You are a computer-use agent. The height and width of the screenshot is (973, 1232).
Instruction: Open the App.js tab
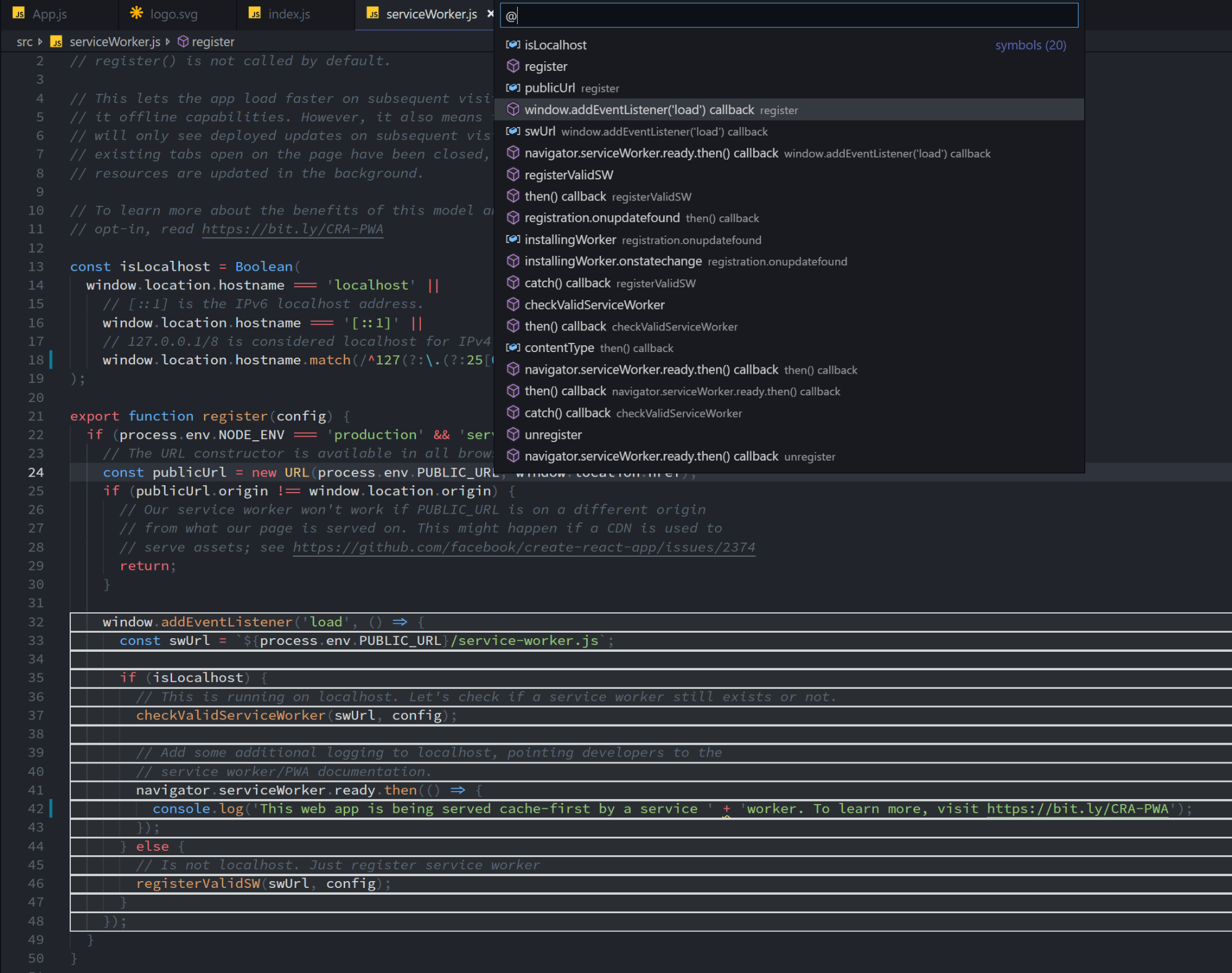coord(49,14)
